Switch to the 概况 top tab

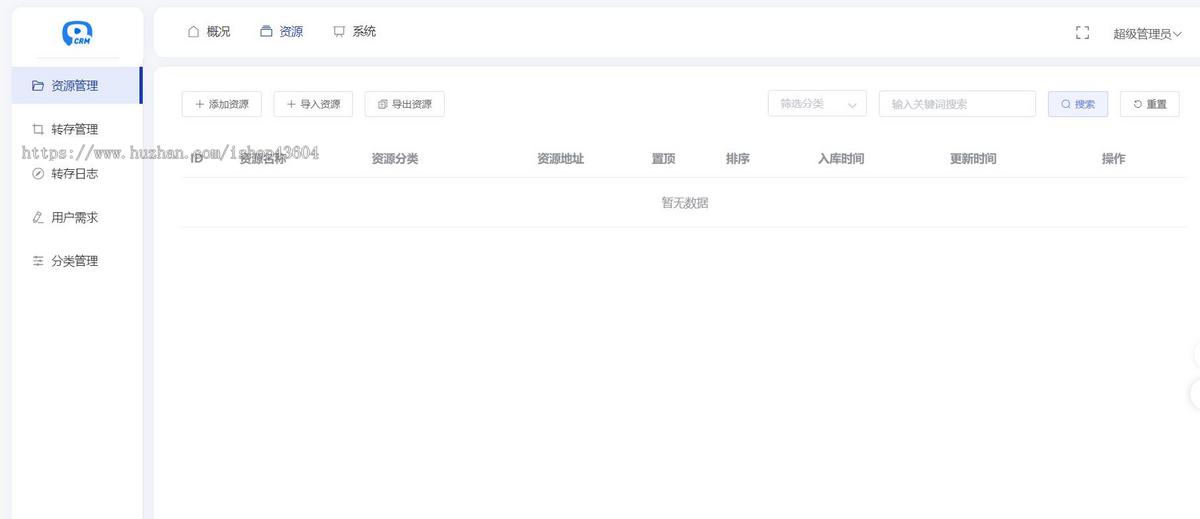point(209,32)
